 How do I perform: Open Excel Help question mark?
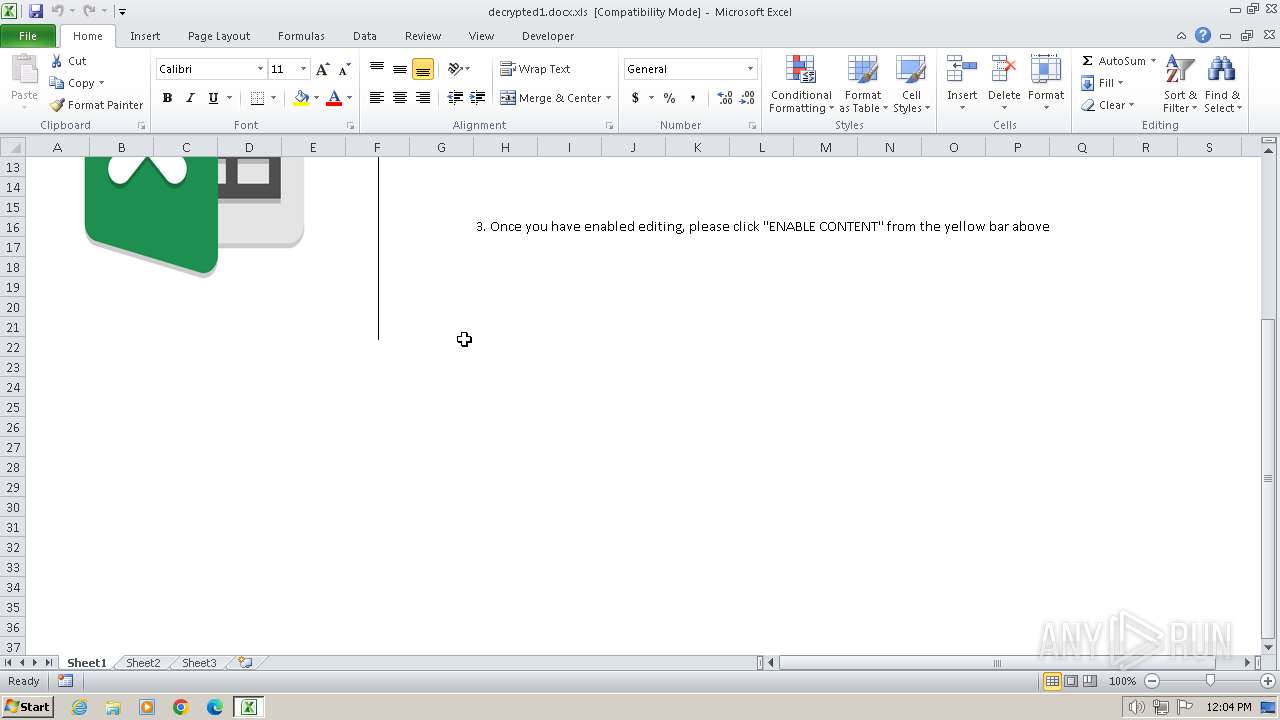[1203, 36]
